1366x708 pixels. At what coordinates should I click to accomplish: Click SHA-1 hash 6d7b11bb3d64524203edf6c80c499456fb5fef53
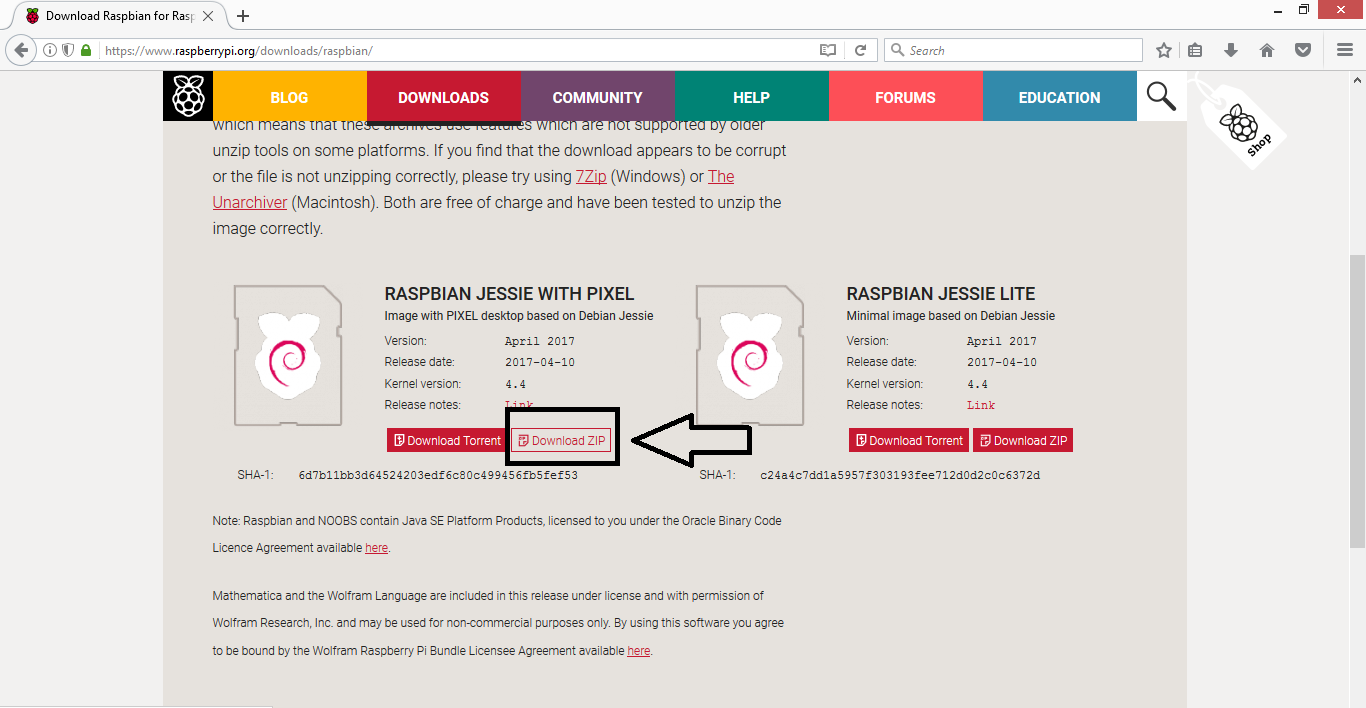click(x=438, y=475)
